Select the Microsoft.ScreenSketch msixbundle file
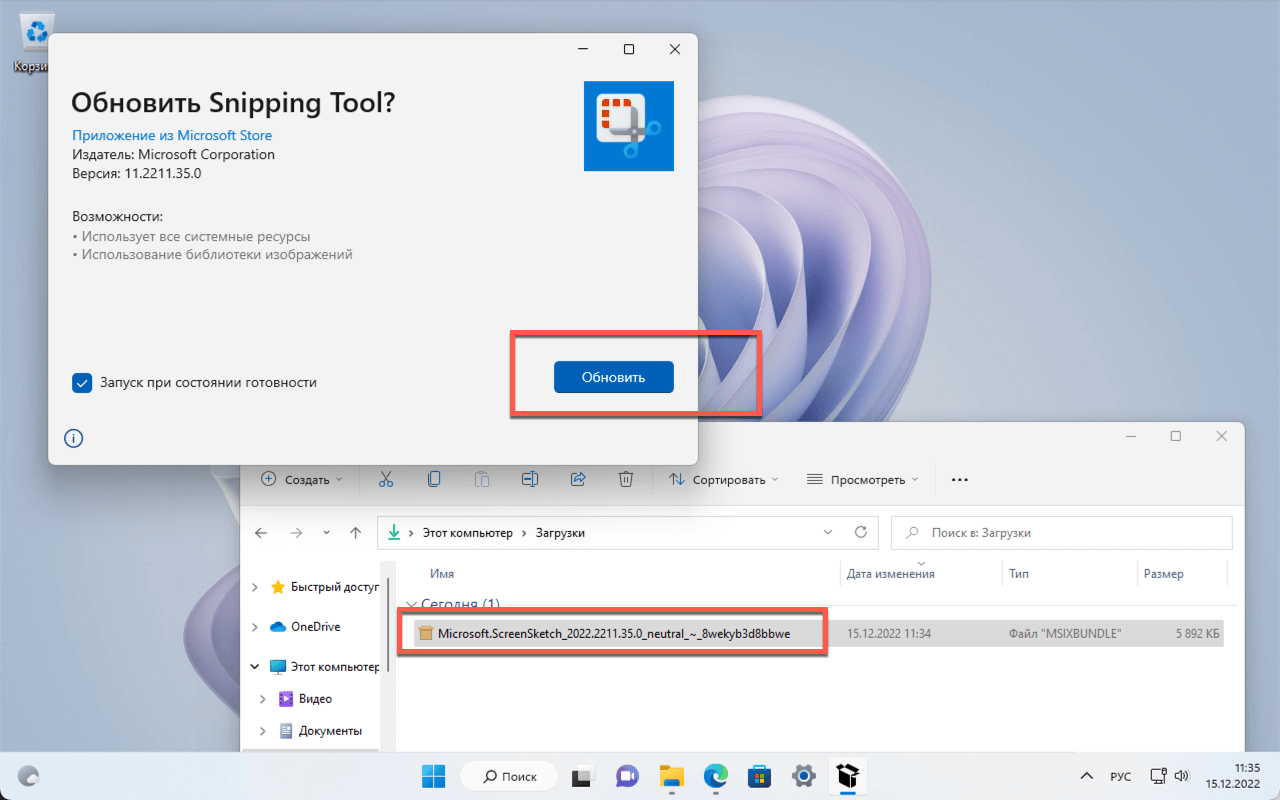This screenshot has width=1280, height=800. (613, 633)
